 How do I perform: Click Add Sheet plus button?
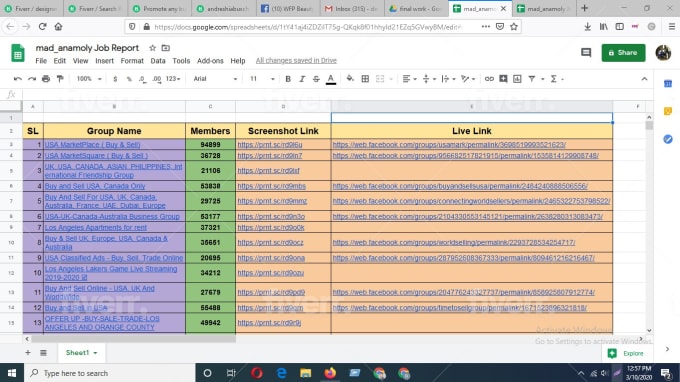pos(28,353)
